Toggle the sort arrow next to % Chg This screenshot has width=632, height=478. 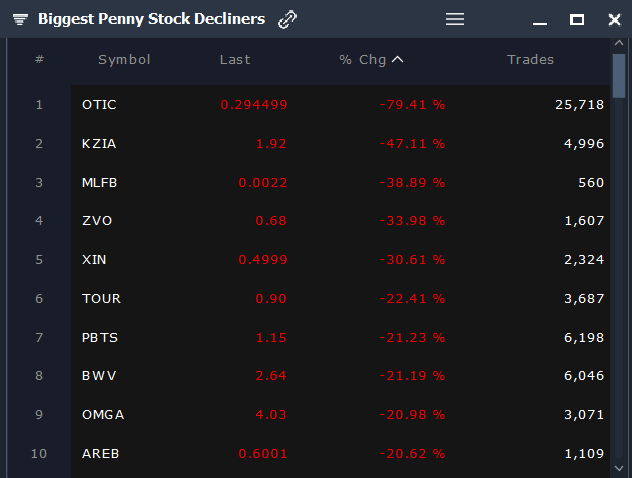pos(398,60)
